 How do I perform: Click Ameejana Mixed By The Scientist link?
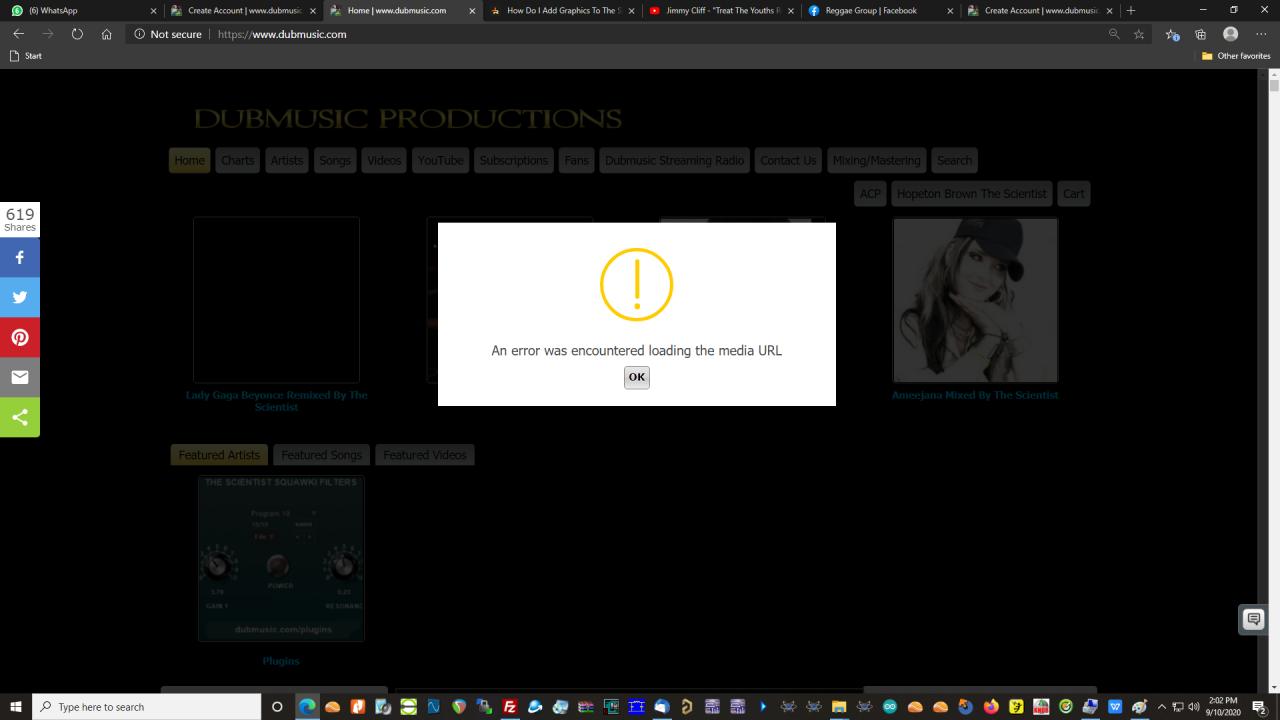974,395
